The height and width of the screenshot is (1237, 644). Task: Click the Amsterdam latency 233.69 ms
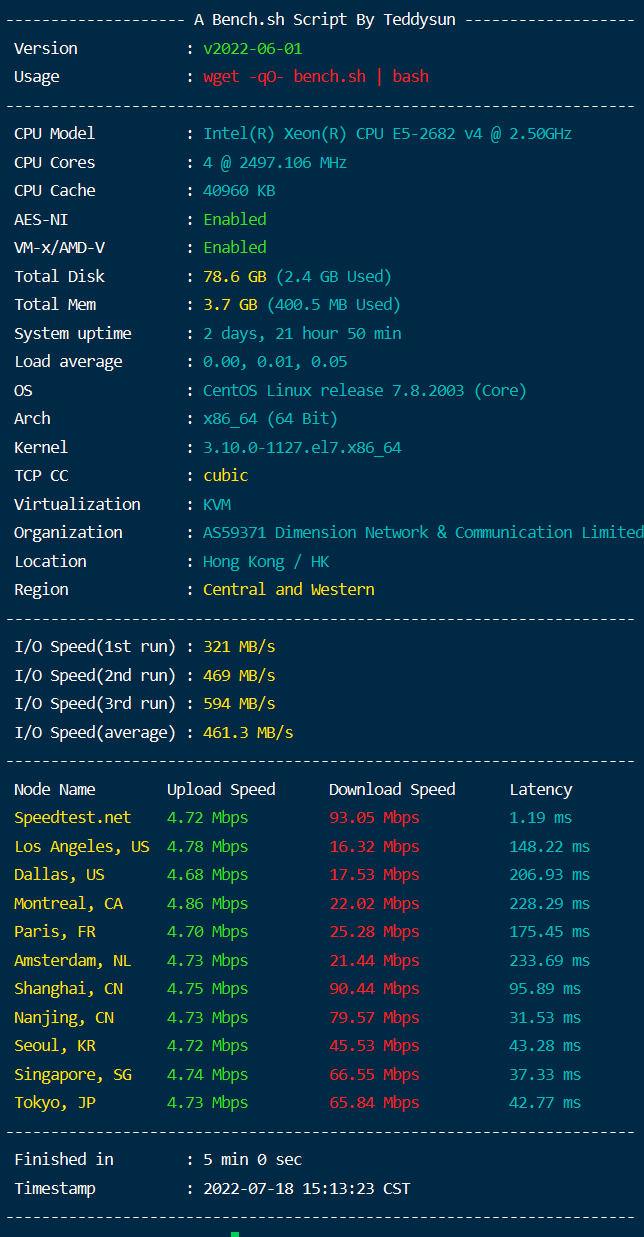coord(550,960)
